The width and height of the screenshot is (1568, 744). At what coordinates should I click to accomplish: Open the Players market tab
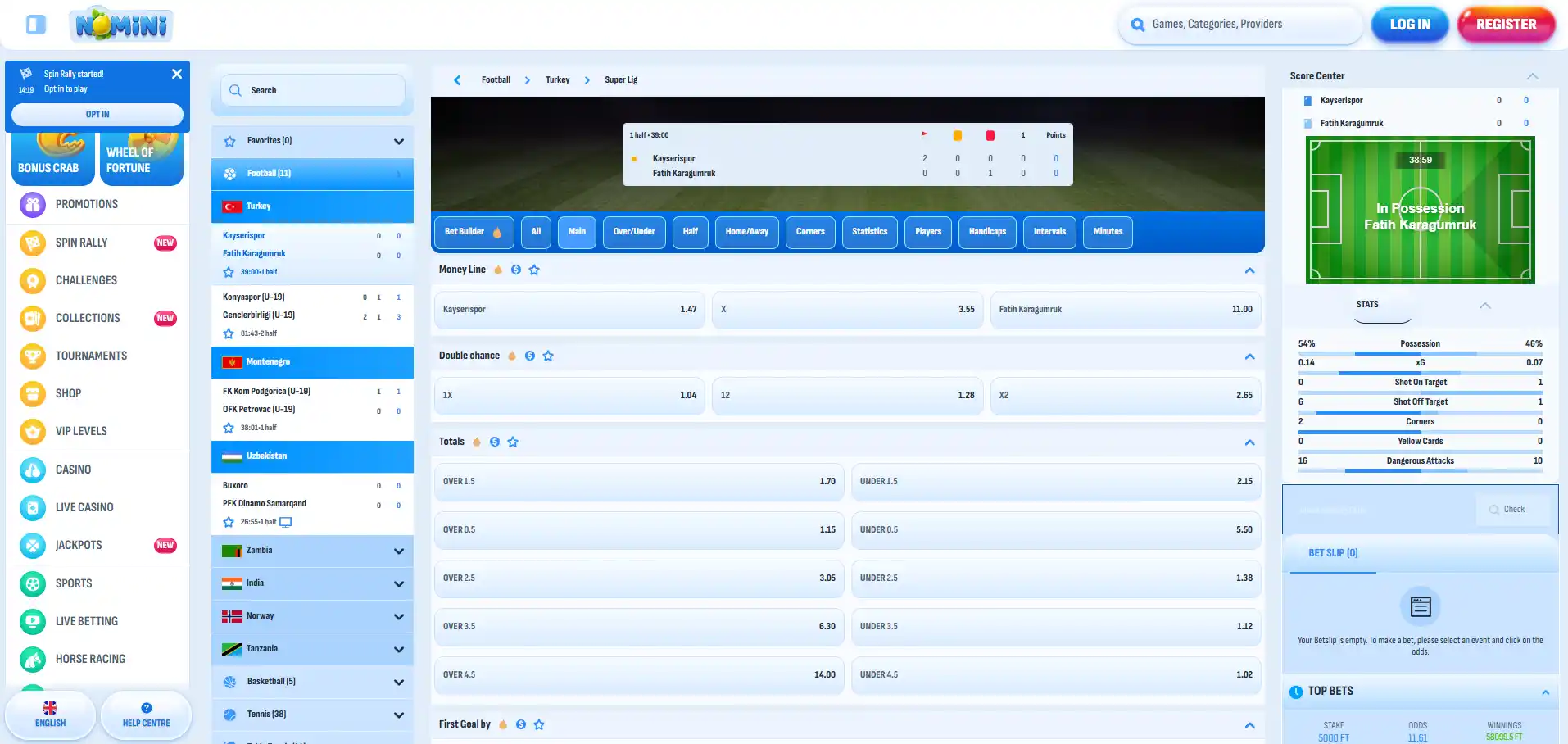pyautogui.click(x=928, y=232)
